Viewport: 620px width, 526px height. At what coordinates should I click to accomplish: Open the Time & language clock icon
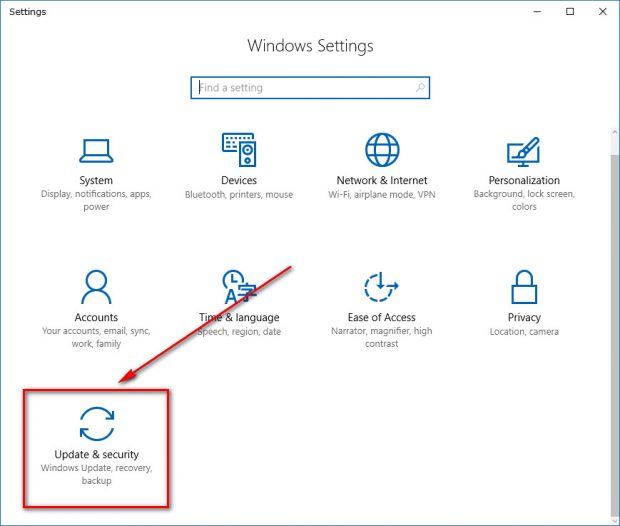pos(239,287)
